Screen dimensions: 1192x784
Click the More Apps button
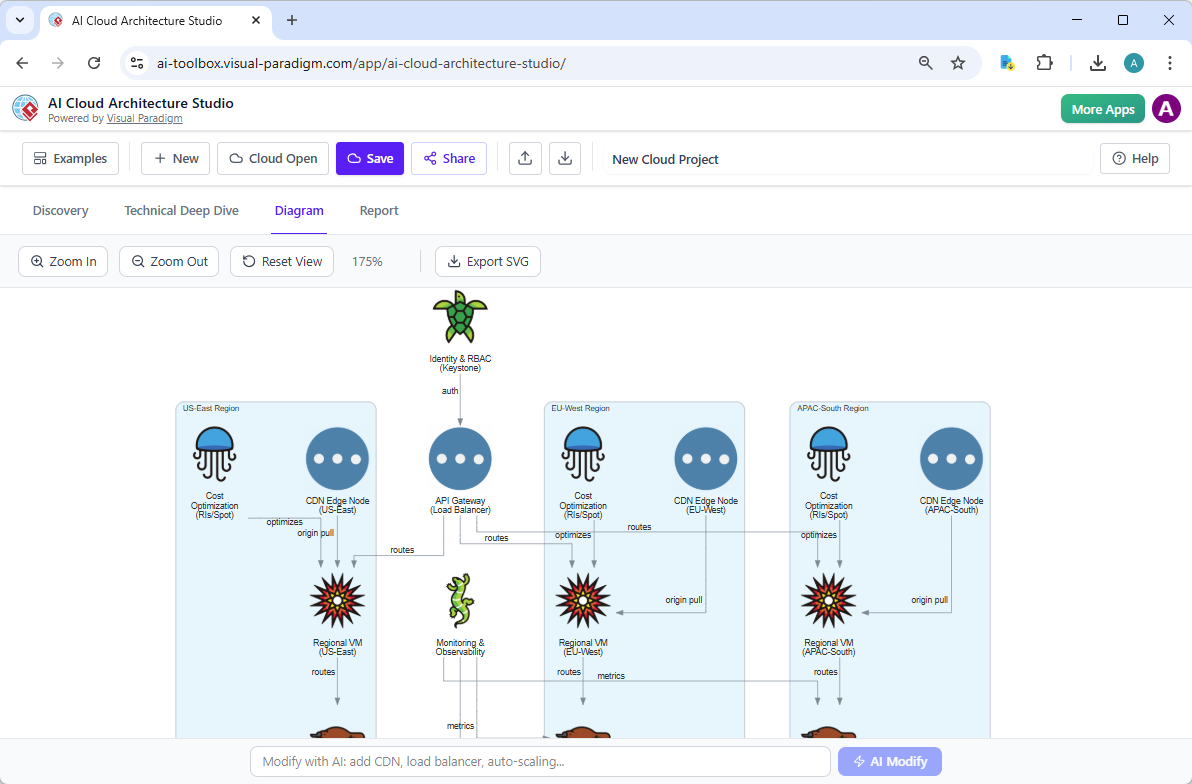pyautogui.click(x=1102, y=109)
